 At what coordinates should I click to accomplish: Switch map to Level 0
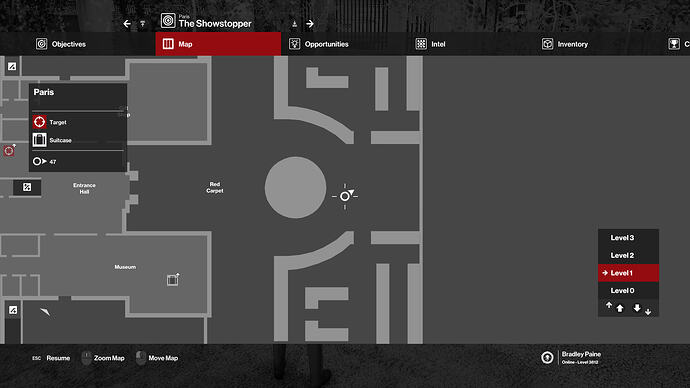pyautogui.click(x=628, y=290)
